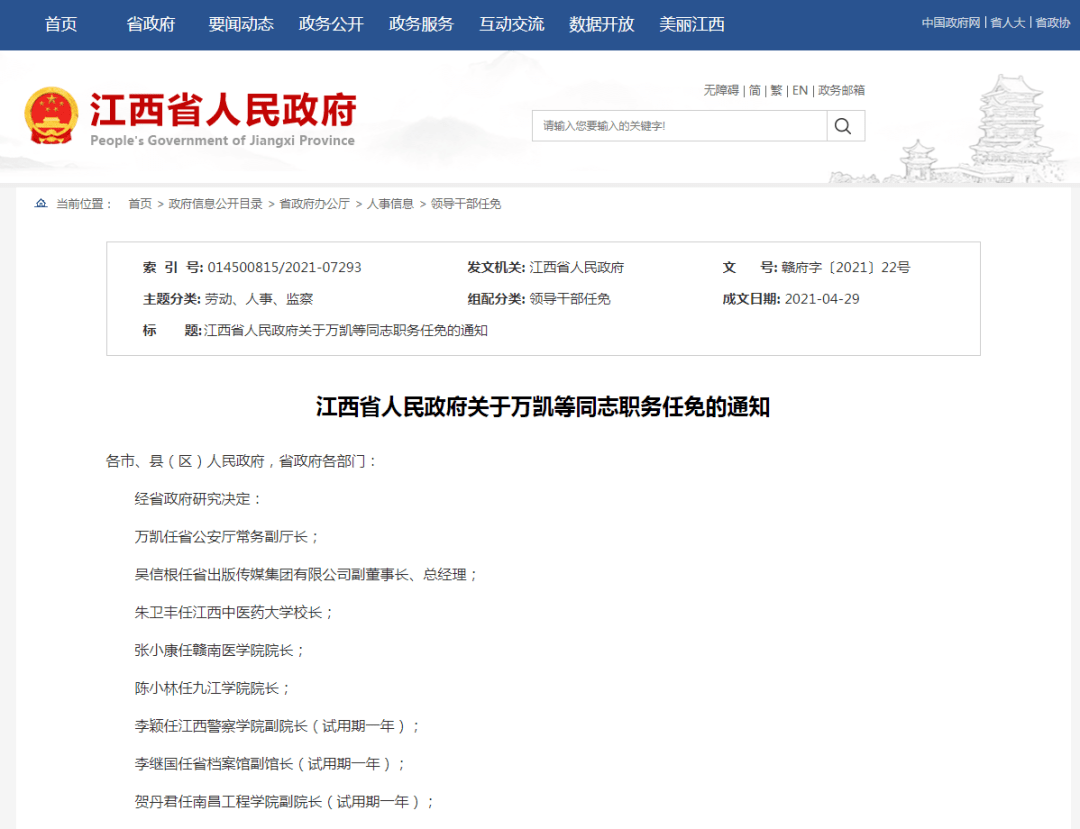
Task: Open the 互动交流 menu item
Action: pos(510,24)
